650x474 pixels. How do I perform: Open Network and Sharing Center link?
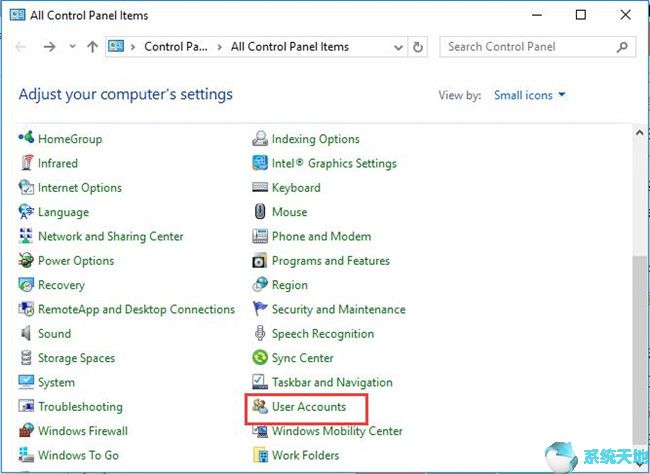(111, 236)
